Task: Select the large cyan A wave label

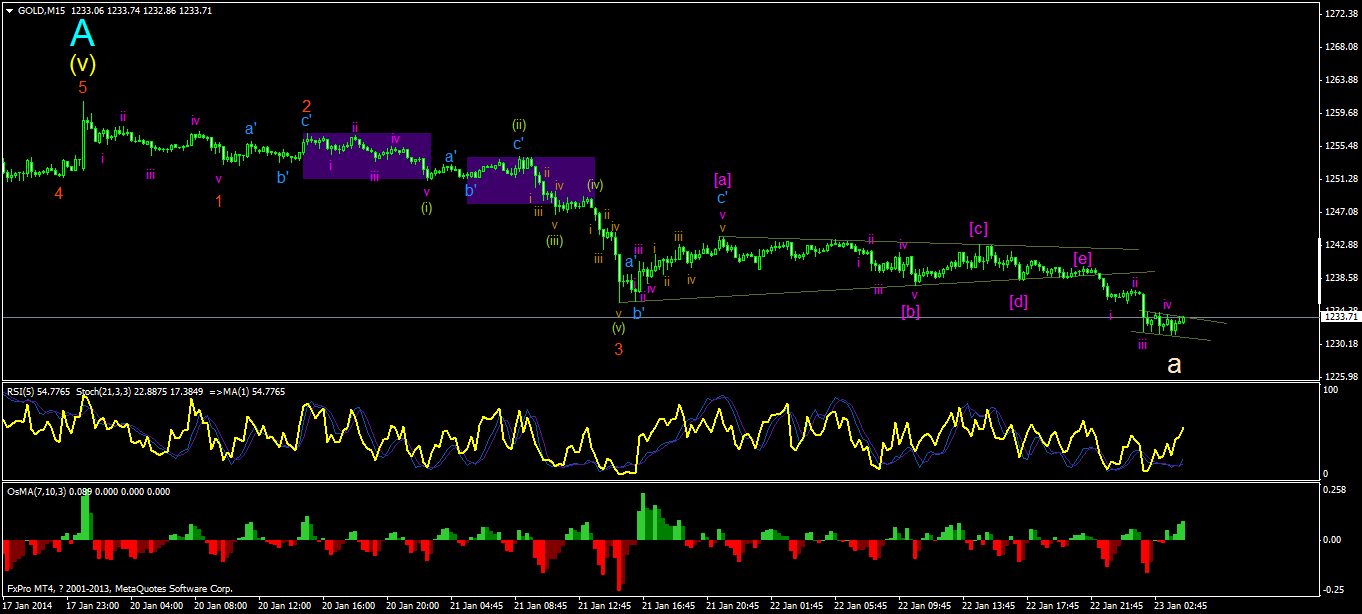Action: (x=82, y=34)
